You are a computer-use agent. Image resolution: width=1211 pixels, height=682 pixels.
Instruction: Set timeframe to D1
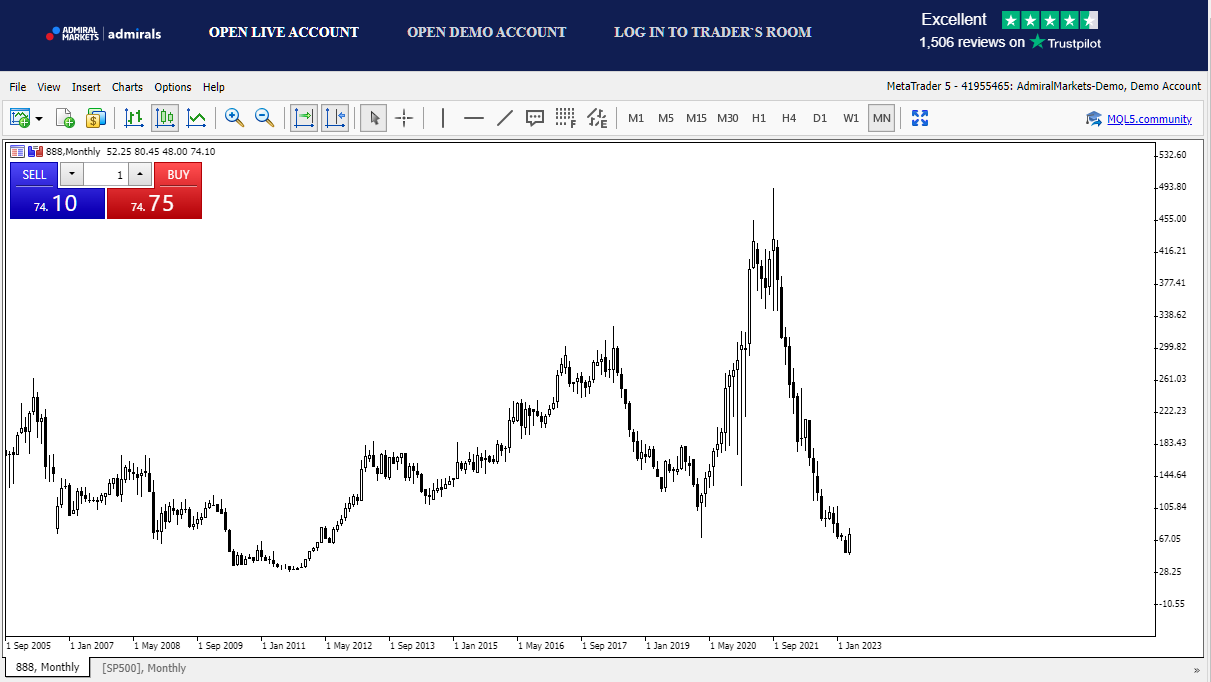(x=820, y=118)
